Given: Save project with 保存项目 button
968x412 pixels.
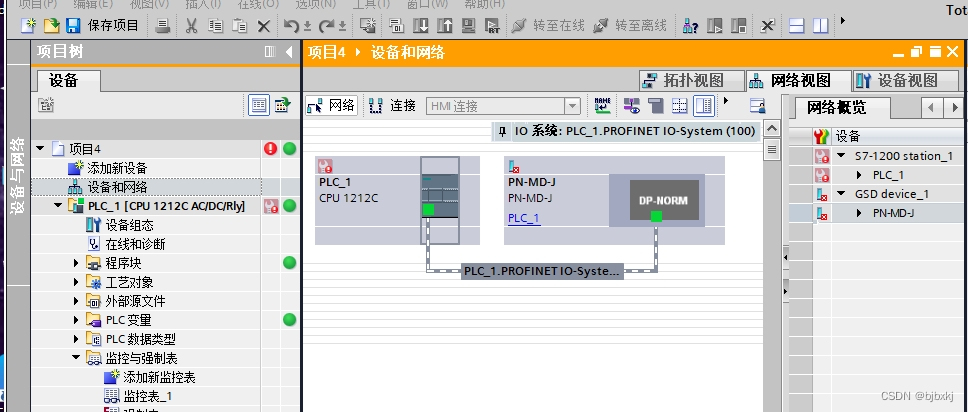Looking at the screenshot, I should (103, 25).
